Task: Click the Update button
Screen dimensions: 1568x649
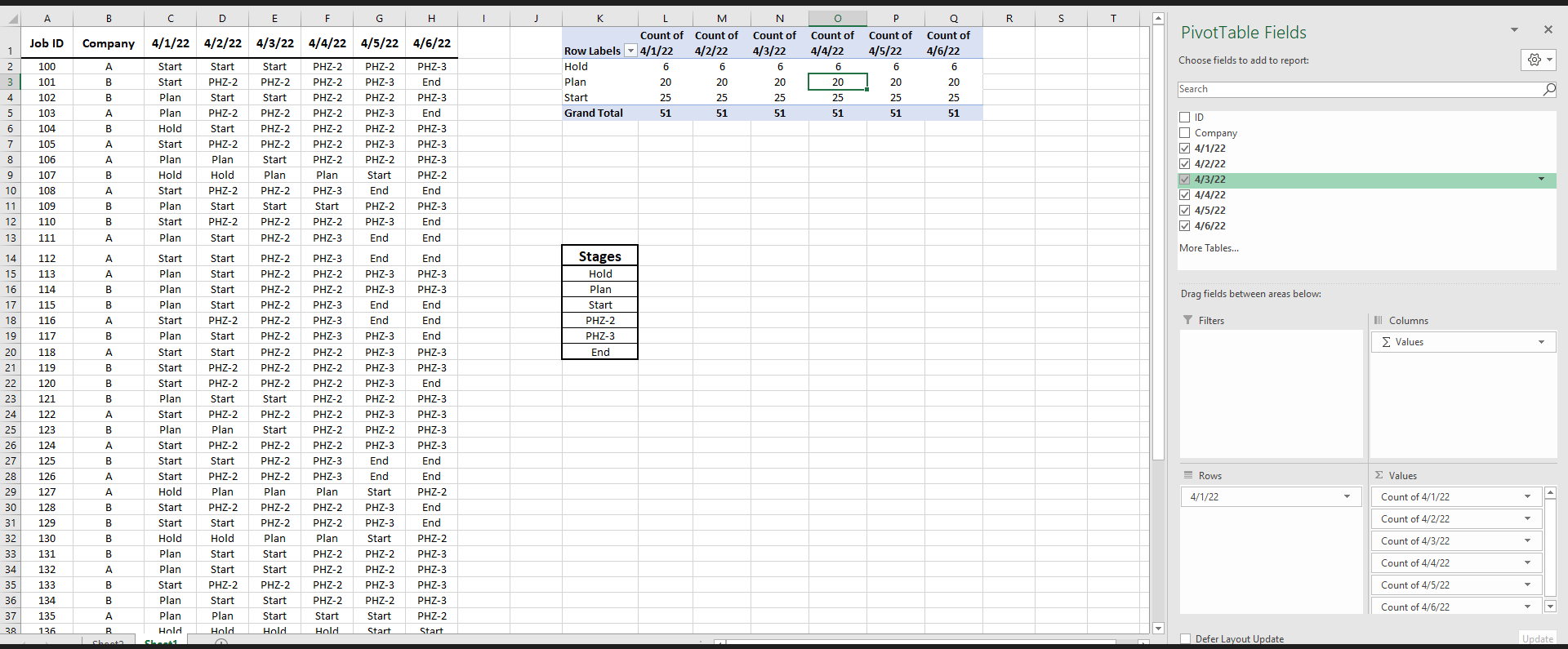Action: pos(1537,639)
